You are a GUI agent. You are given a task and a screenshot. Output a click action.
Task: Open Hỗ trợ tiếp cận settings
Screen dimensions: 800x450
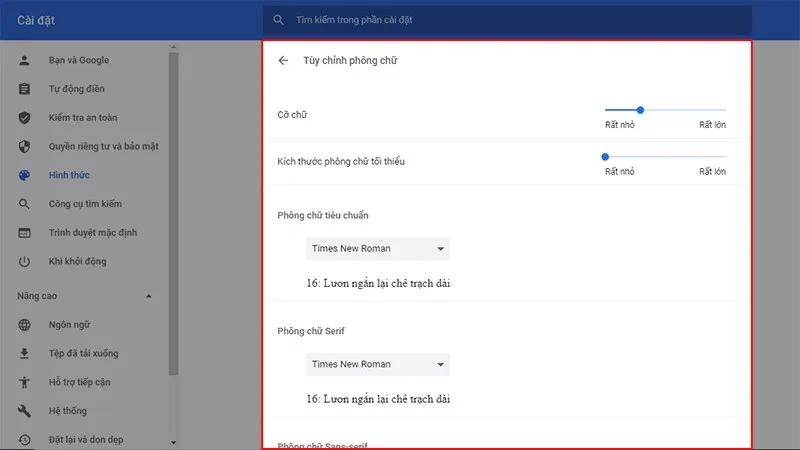click(x=80, y=382)
